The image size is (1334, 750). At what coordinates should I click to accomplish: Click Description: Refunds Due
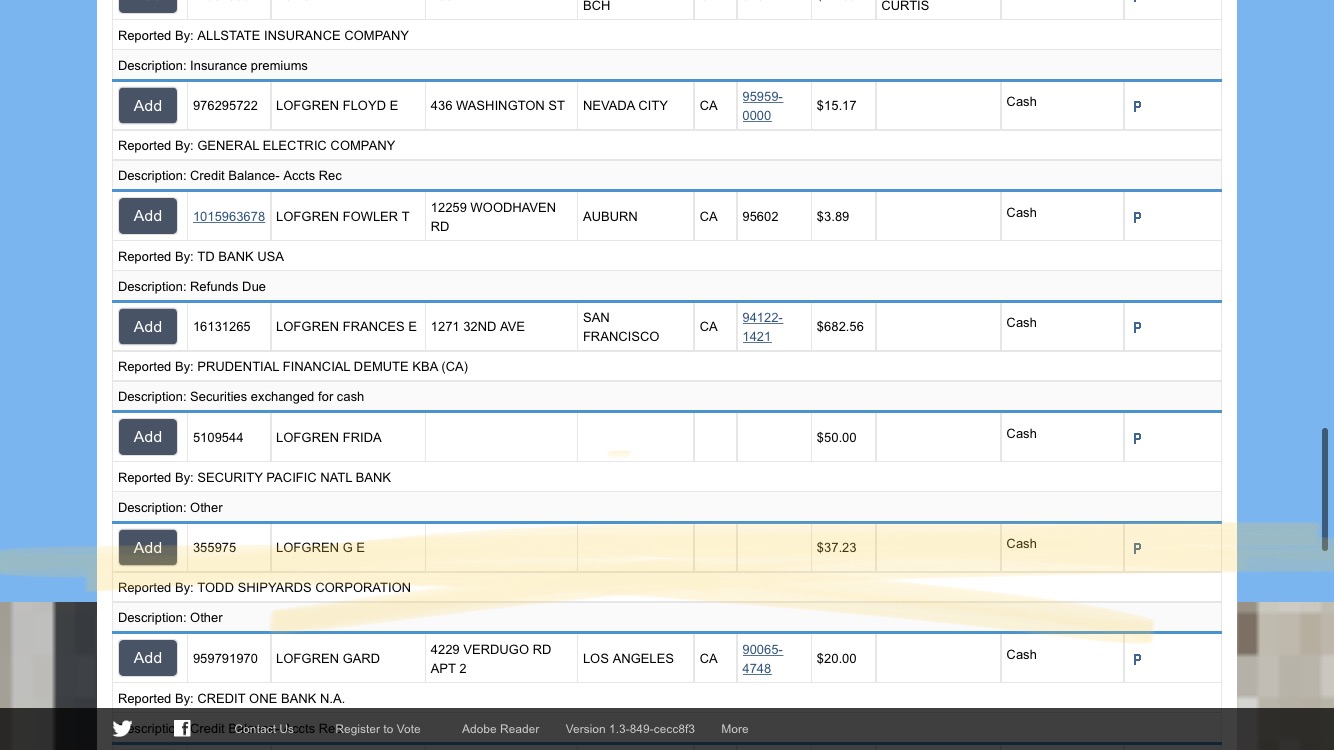[x=192, y=286]
